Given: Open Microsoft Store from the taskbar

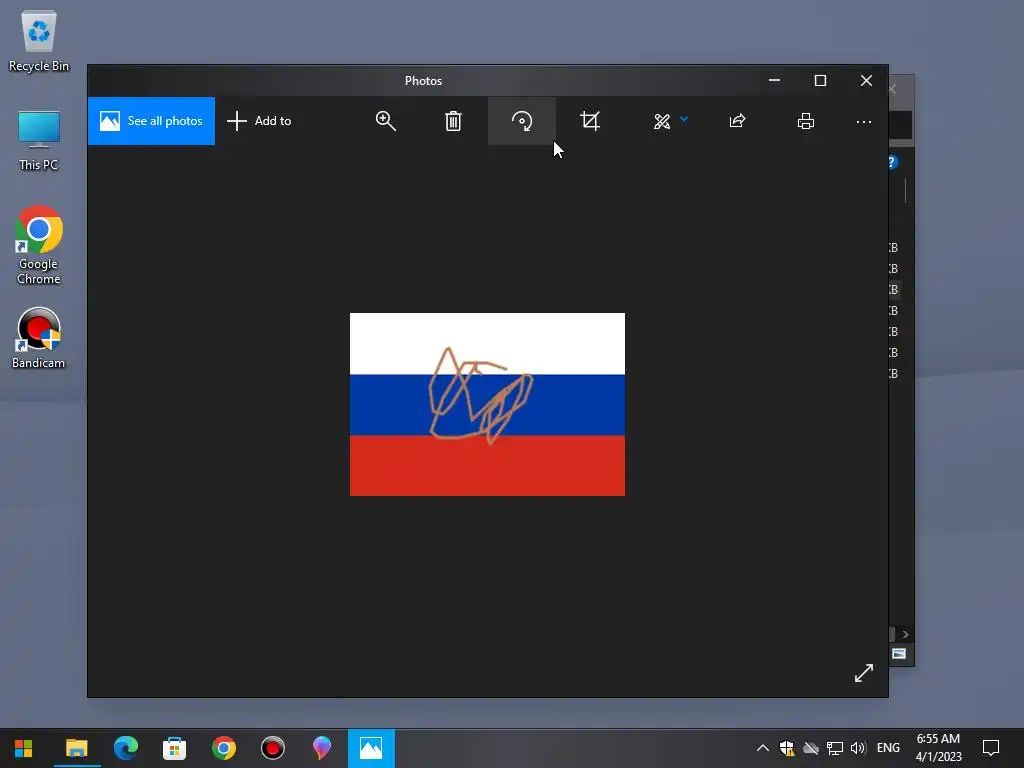Looking at the screenshot, I should click(174, 748).
